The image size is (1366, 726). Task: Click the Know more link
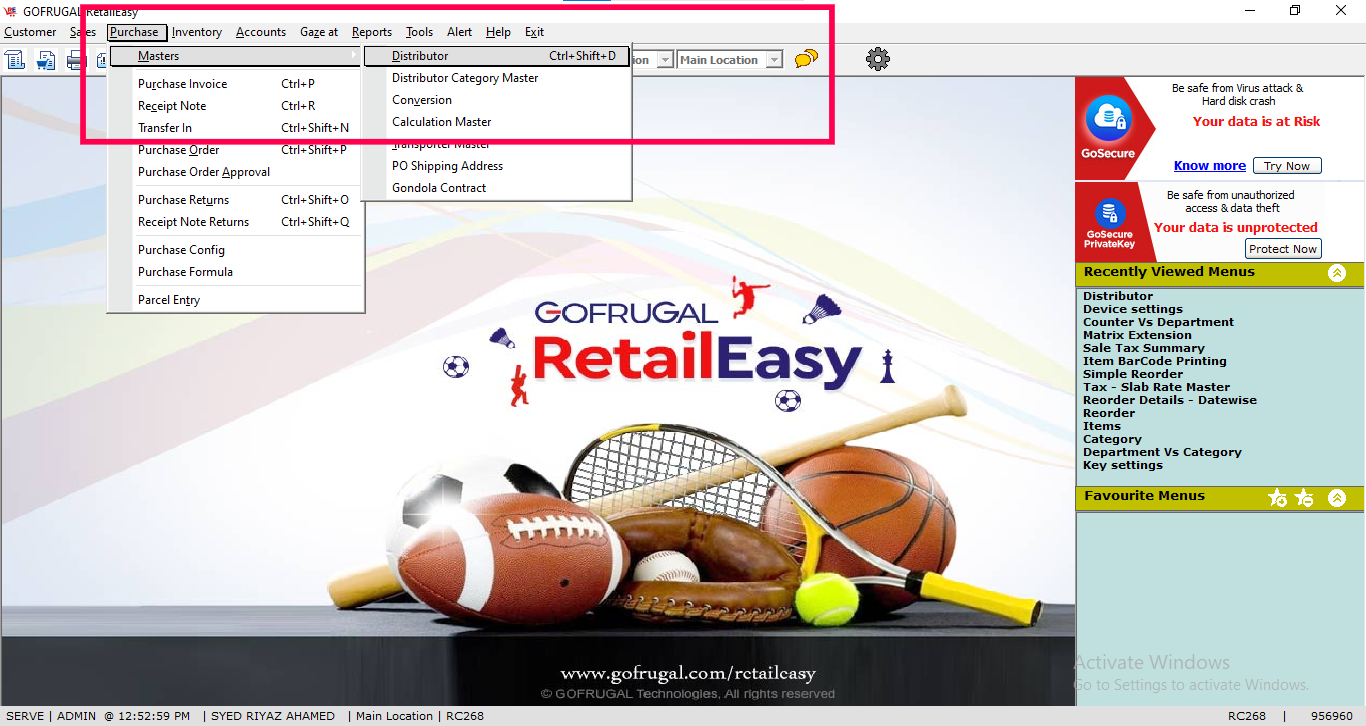point(1210,166)
